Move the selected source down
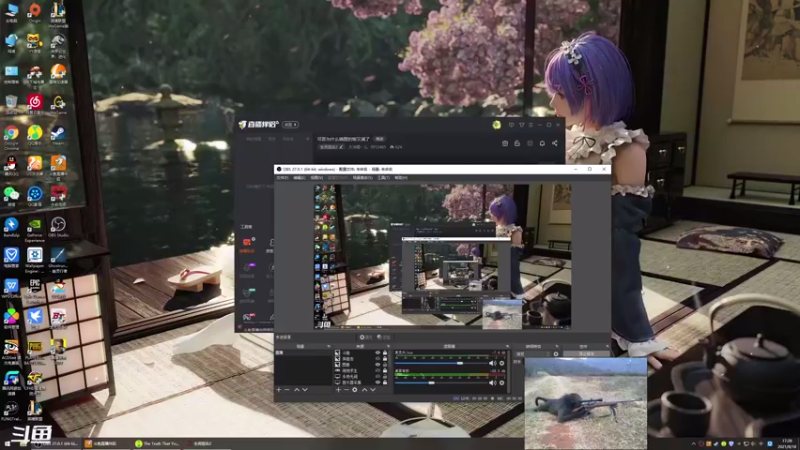The image size is (800, 450). click(x=372, y=389)
